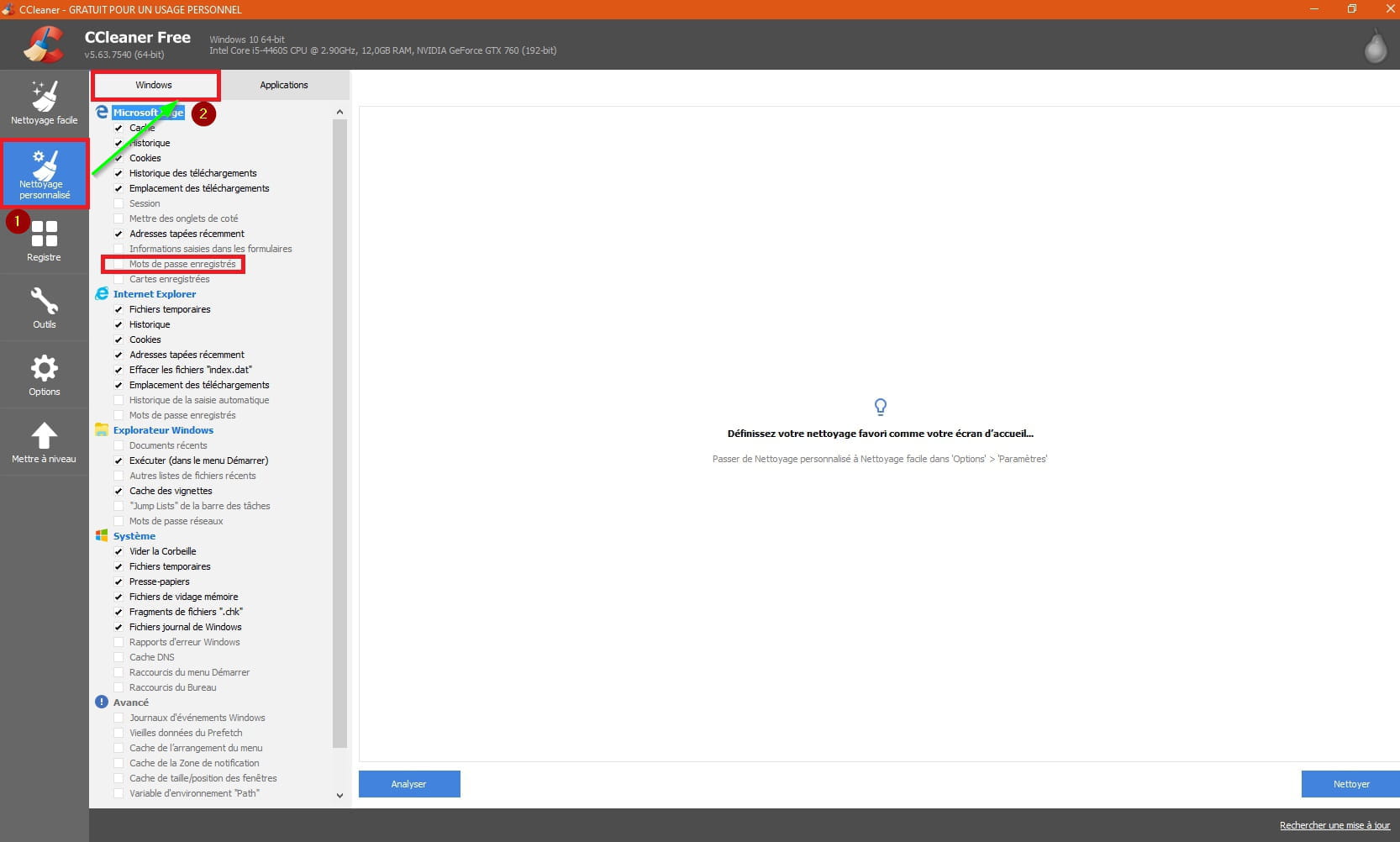
Task: Click the Adresses tapées récemment Edge entry
Action: (187, 234)
